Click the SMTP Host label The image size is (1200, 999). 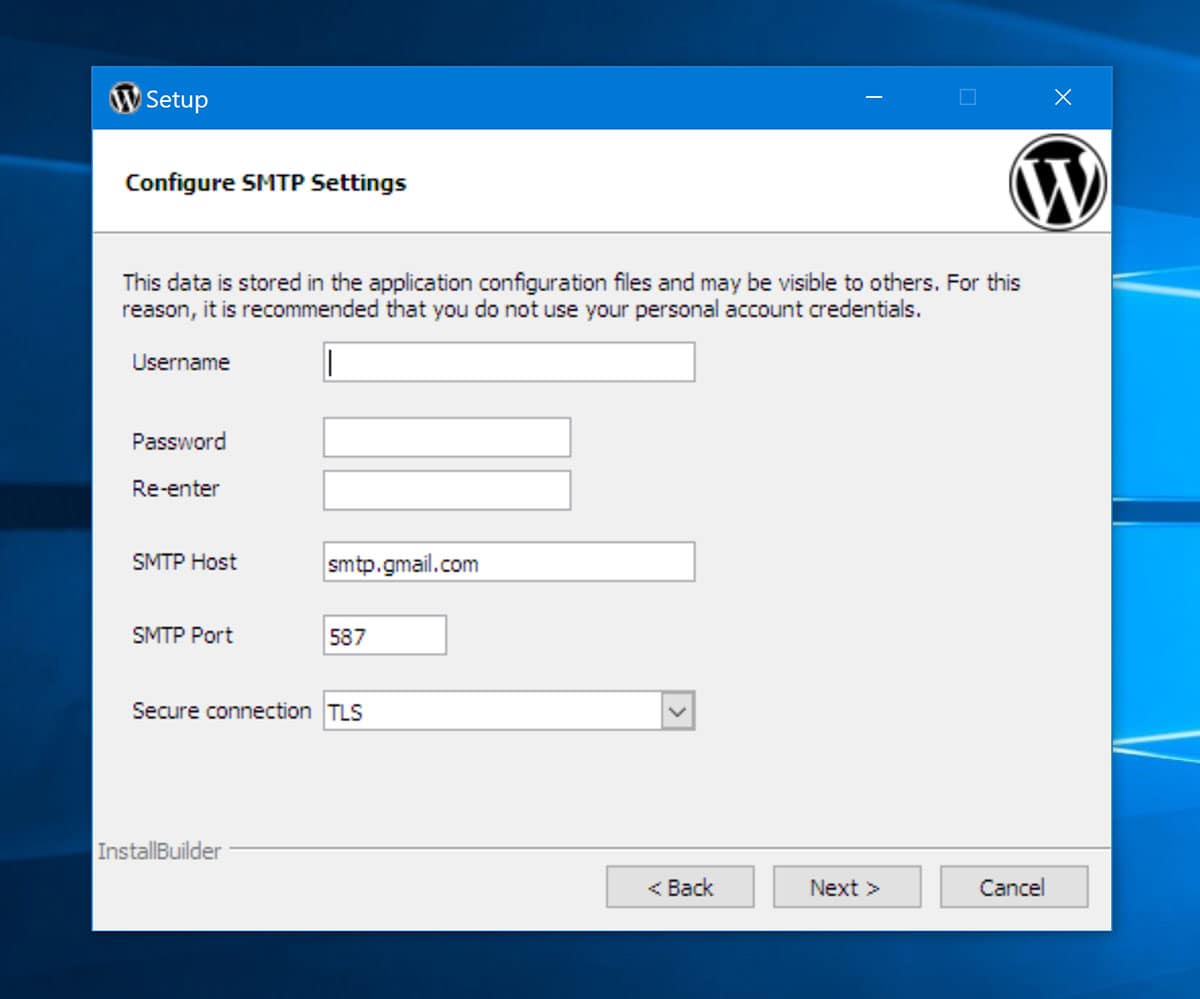coord(185,562)
